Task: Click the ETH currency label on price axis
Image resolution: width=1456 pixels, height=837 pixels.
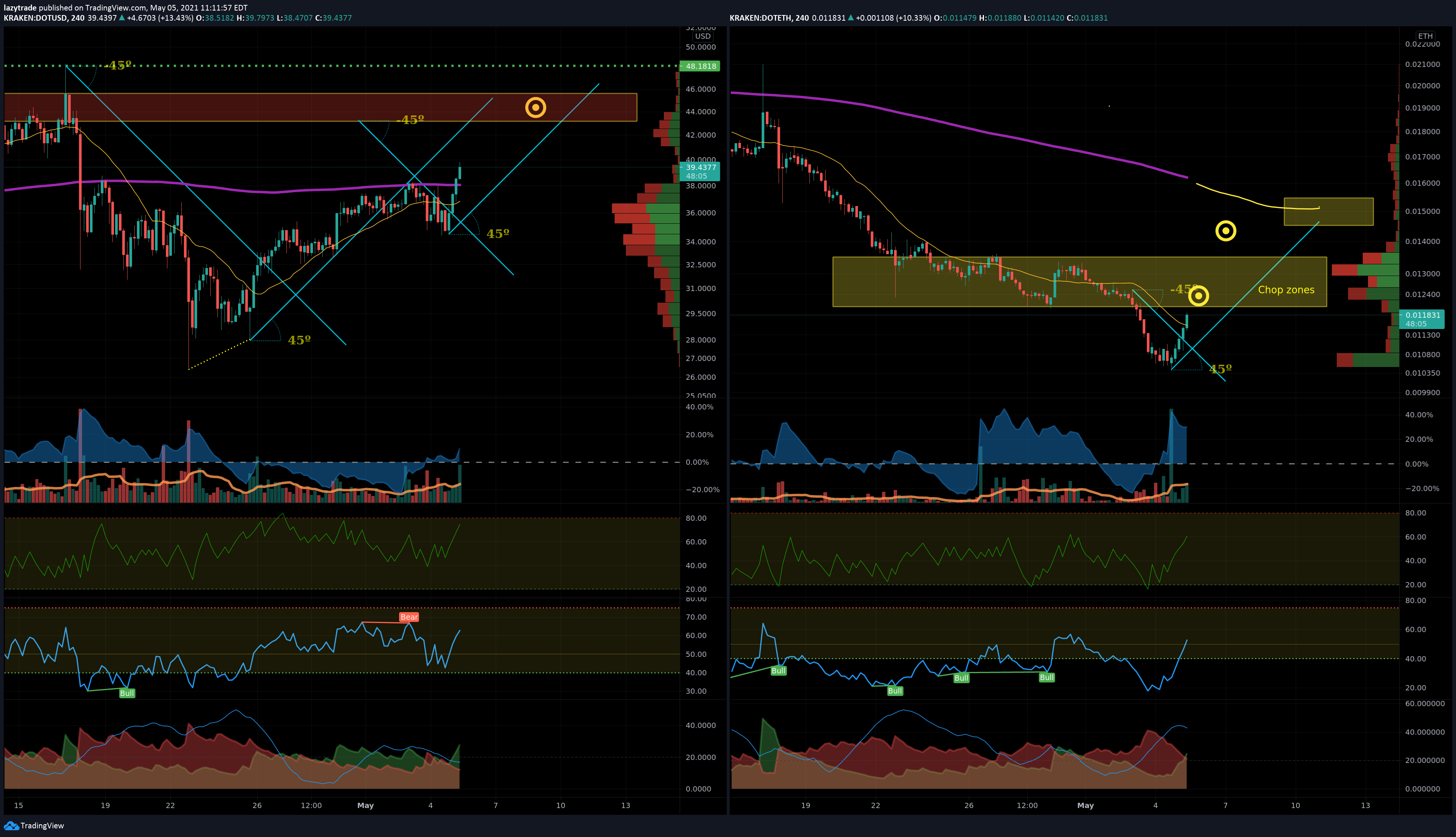Action: [1425, 36]
